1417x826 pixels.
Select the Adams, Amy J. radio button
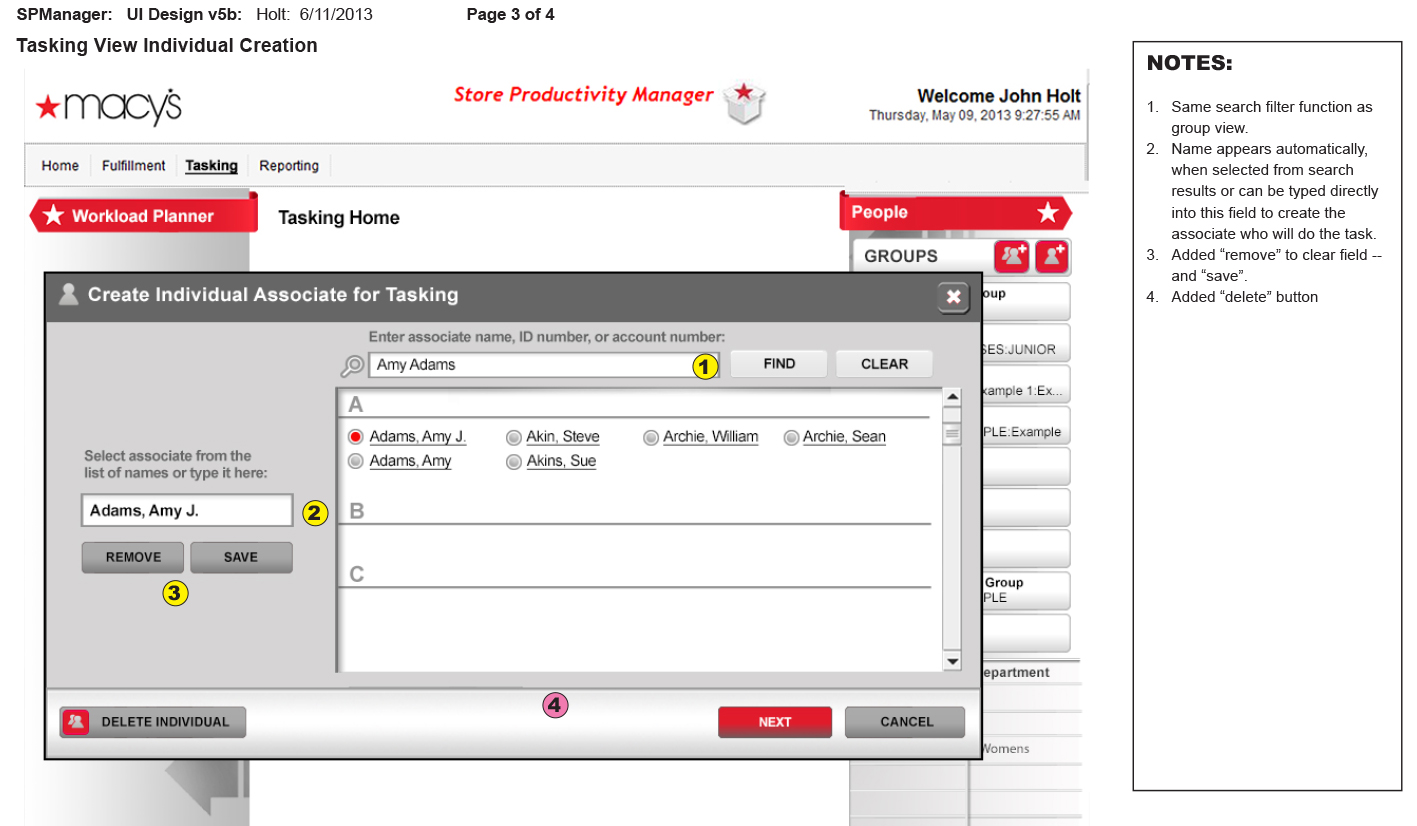pos(355,437)
